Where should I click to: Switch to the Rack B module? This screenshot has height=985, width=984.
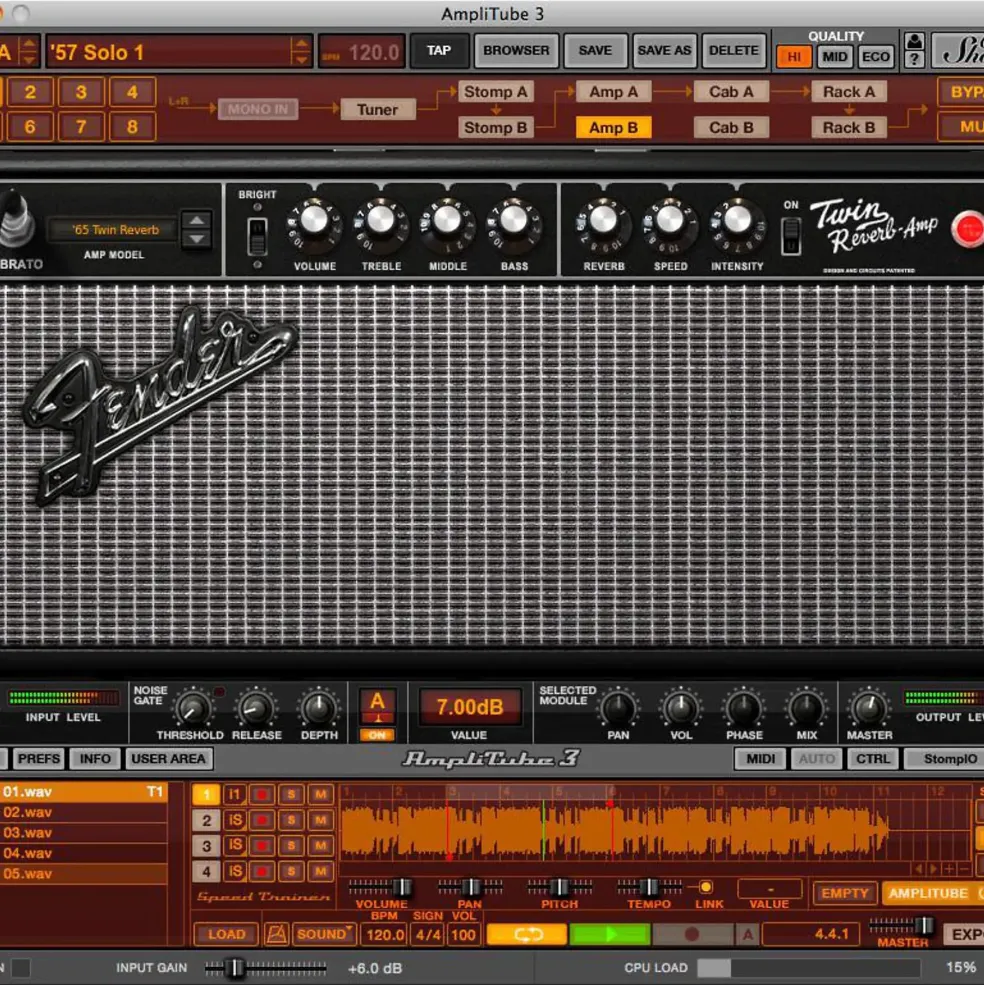849,128
